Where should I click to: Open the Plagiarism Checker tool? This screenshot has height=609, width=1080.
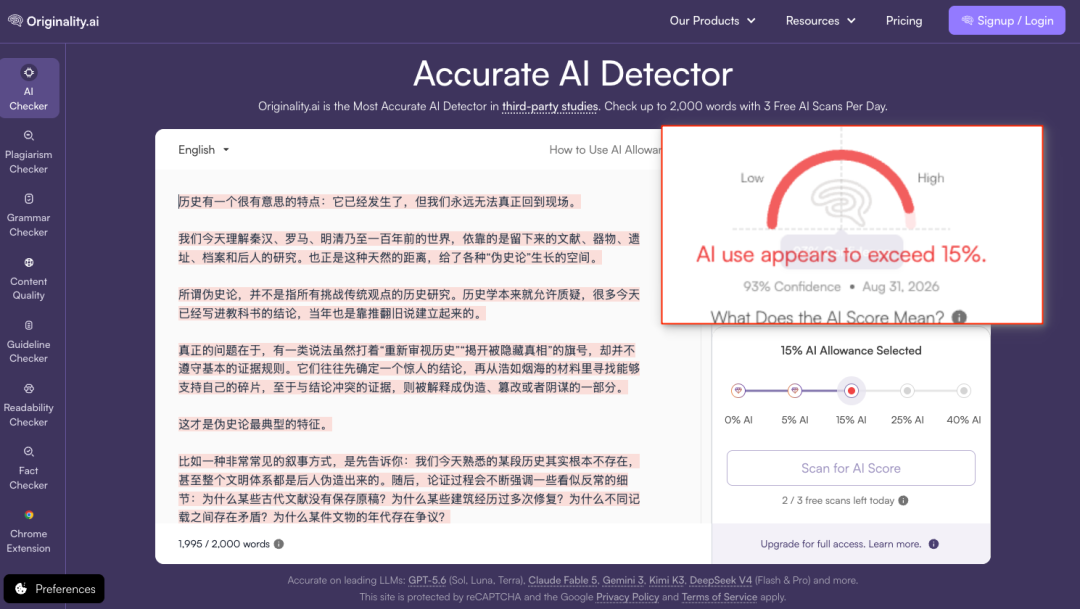tap(29, 152)
